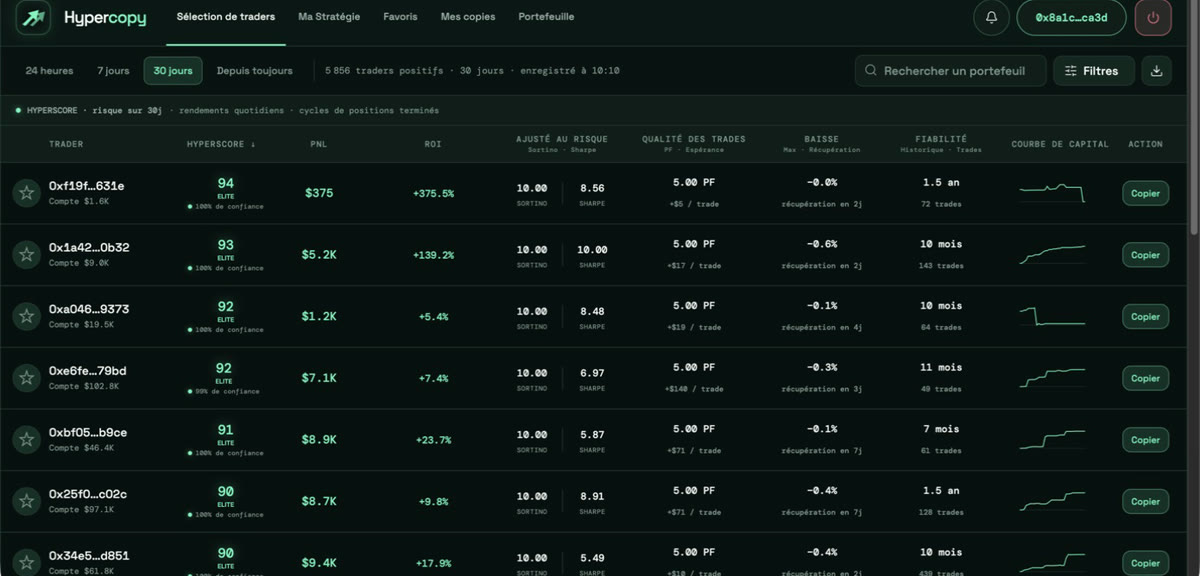Open capital curve of 0xe6fe…79bd

1052,378
